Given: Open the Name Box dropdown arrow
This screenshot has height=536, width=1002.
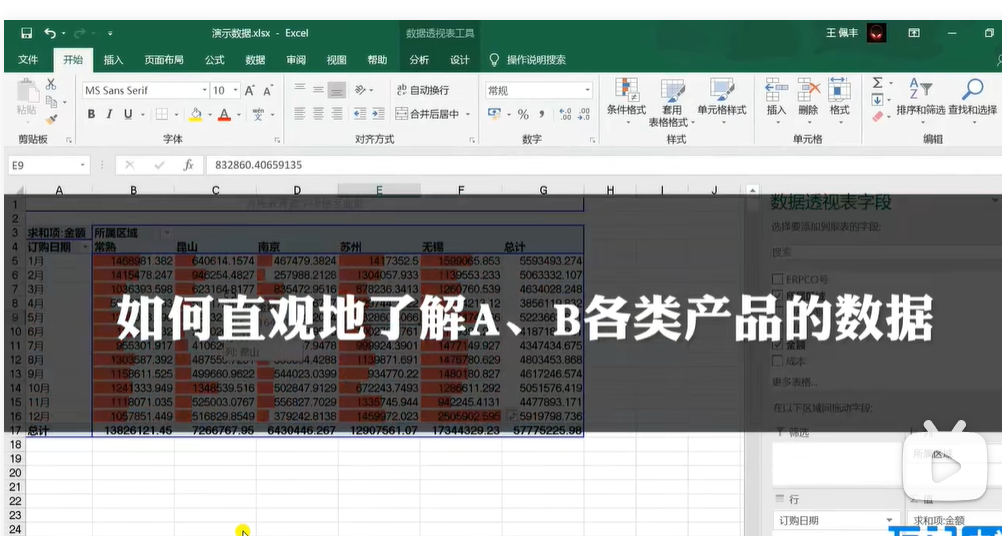Looking at the screenshot, I should coord(82,165).
